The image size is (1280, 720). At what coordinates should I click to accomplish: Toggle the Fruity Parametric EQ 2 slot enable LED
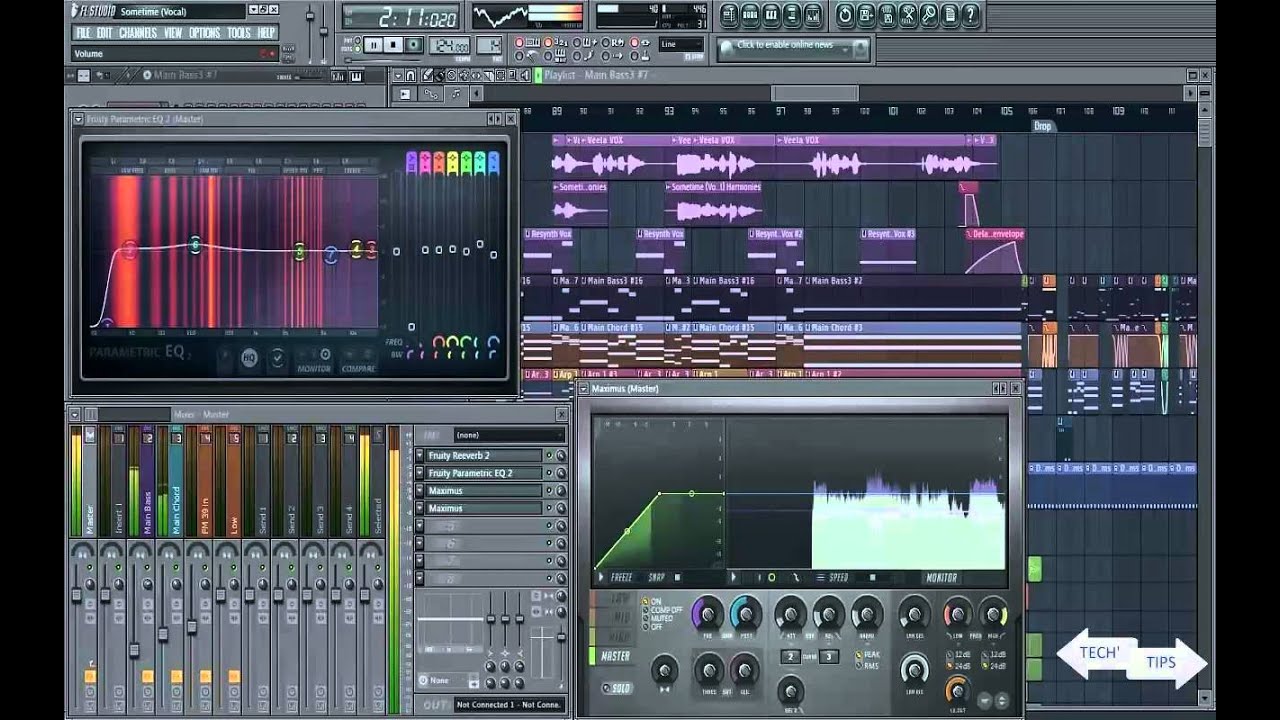coord(549,473)
